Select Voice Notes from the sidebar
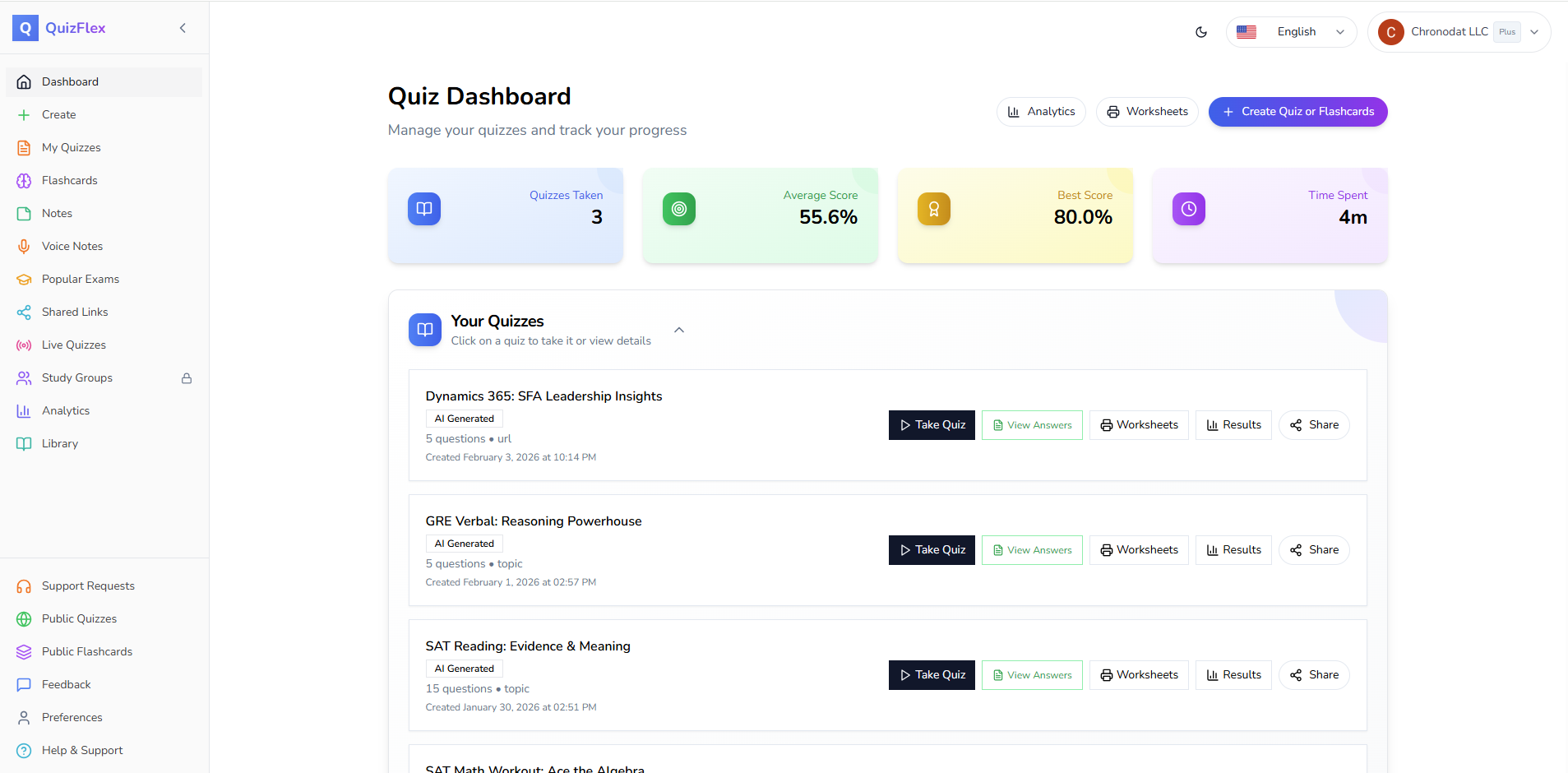This screenshot has height=773, width=1568. (x=72, y=246)
